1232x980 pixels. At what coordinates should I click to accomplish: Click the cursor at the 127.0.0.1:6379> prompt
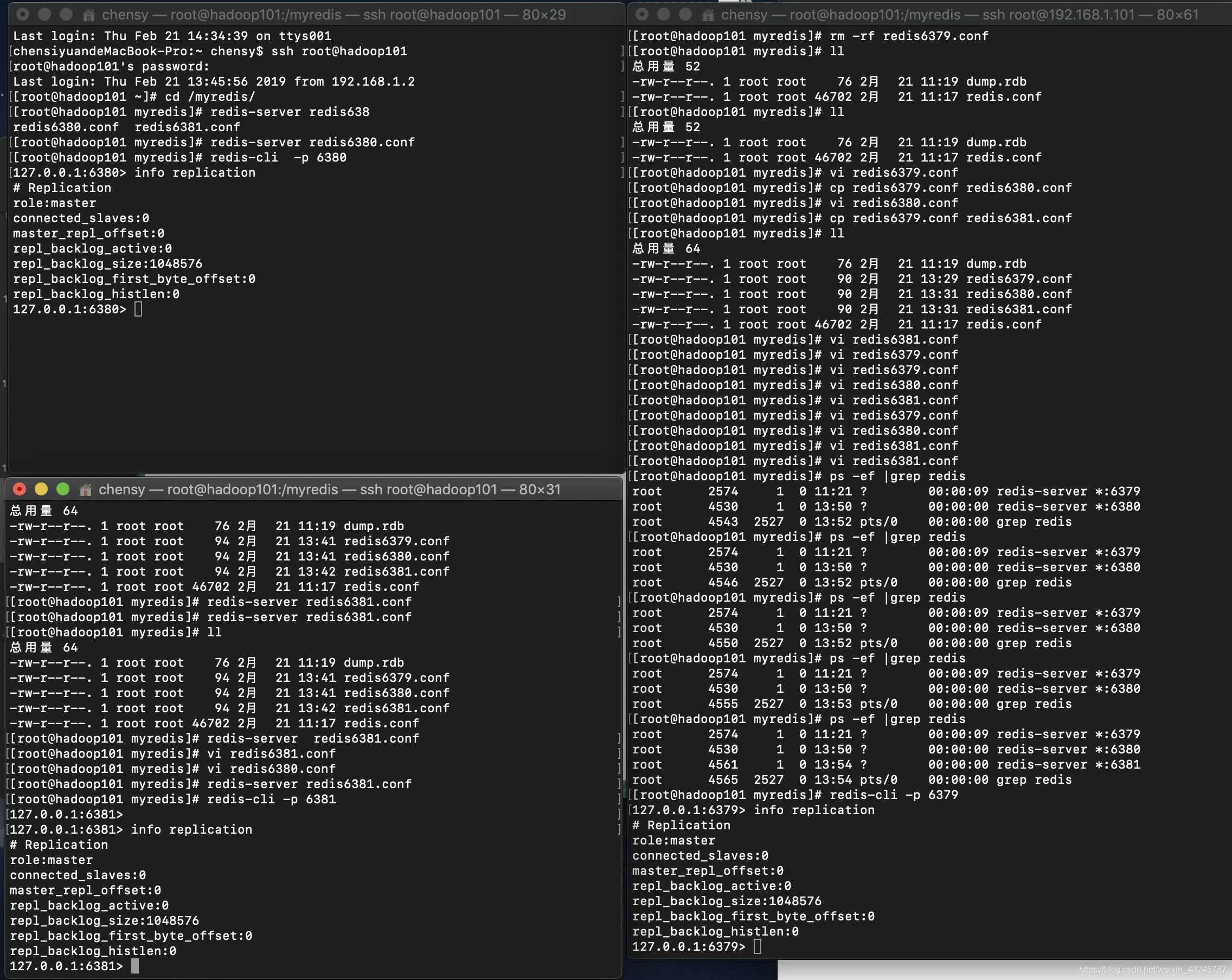click(x=758, y=946)
